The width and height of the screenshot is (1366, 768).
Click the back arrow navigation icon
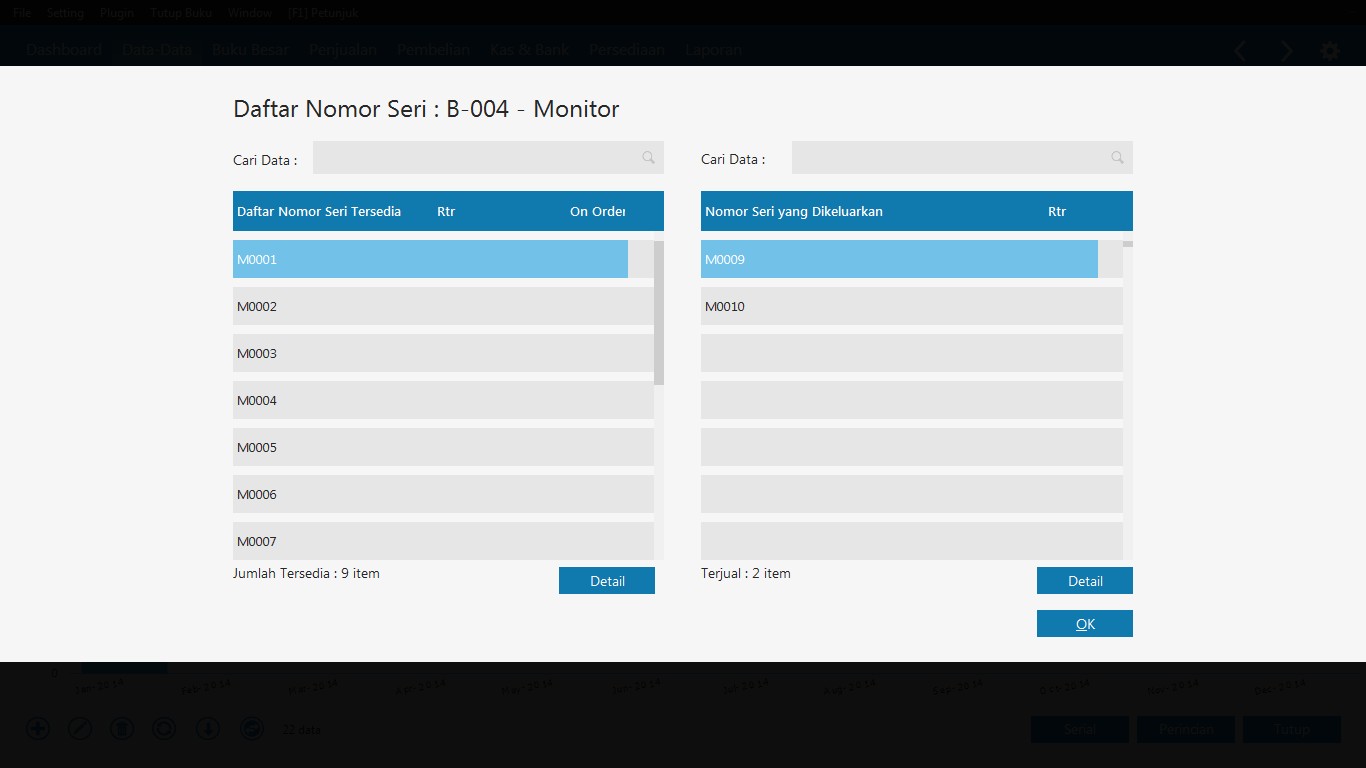[1240, 51]
